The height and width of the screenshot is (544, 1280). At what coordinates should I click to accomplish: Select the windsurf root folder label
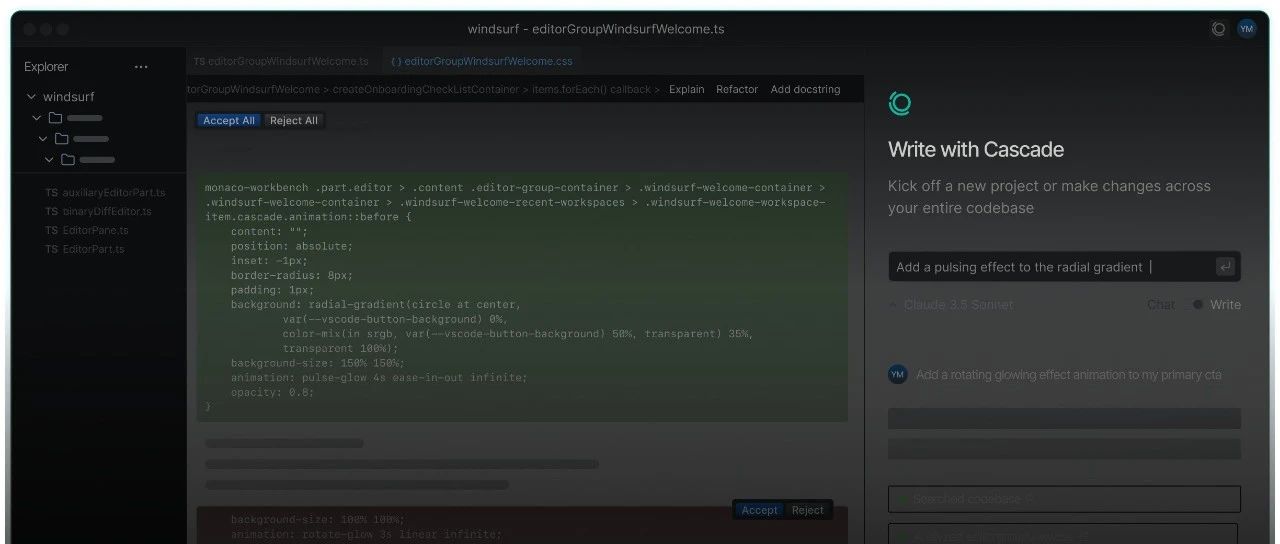[x=69, y=97]
